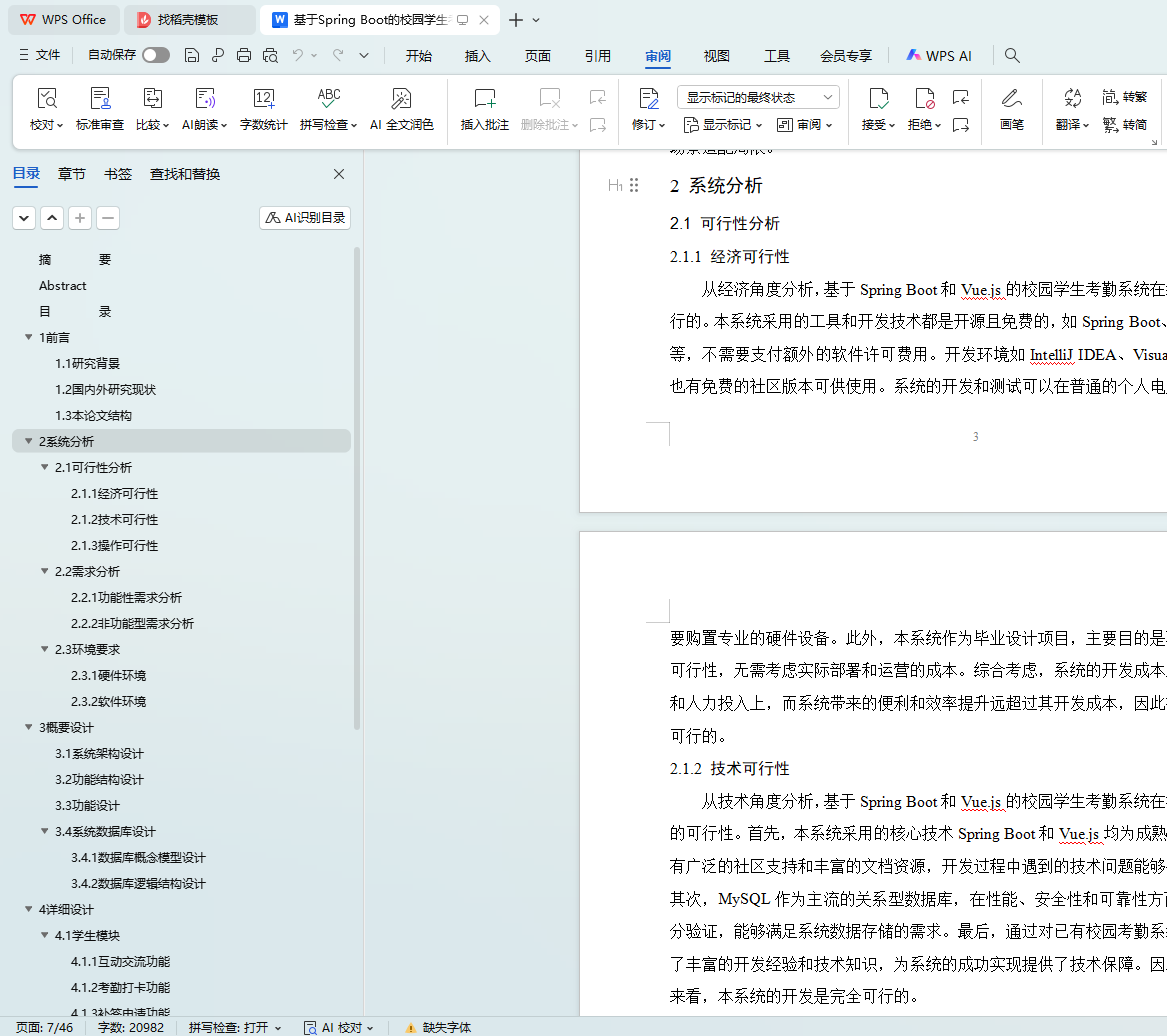Viewport: 1167px width, 1036px height.
Task: Collapse the 3.4系统数据库设计 outline node
Action: coord(45,832)
